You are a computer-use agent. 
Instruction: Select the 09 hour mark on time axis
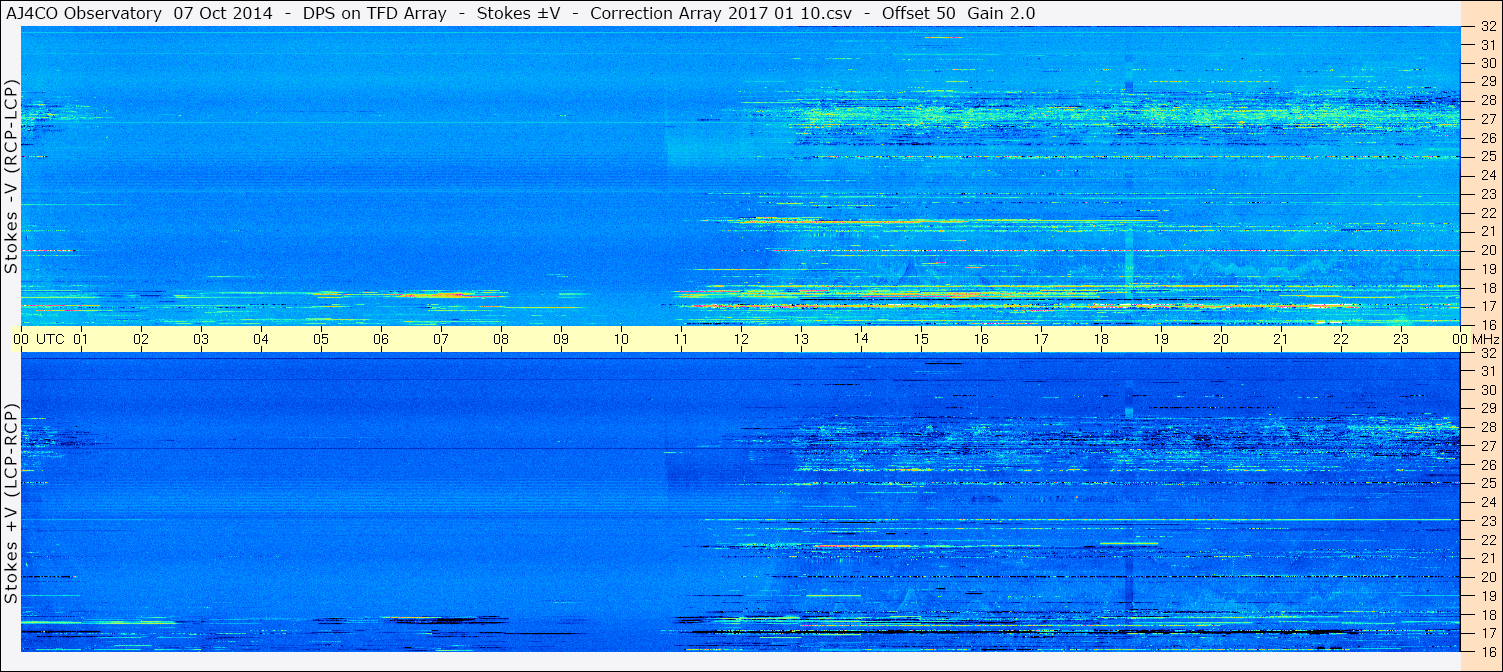coord(561,339)
